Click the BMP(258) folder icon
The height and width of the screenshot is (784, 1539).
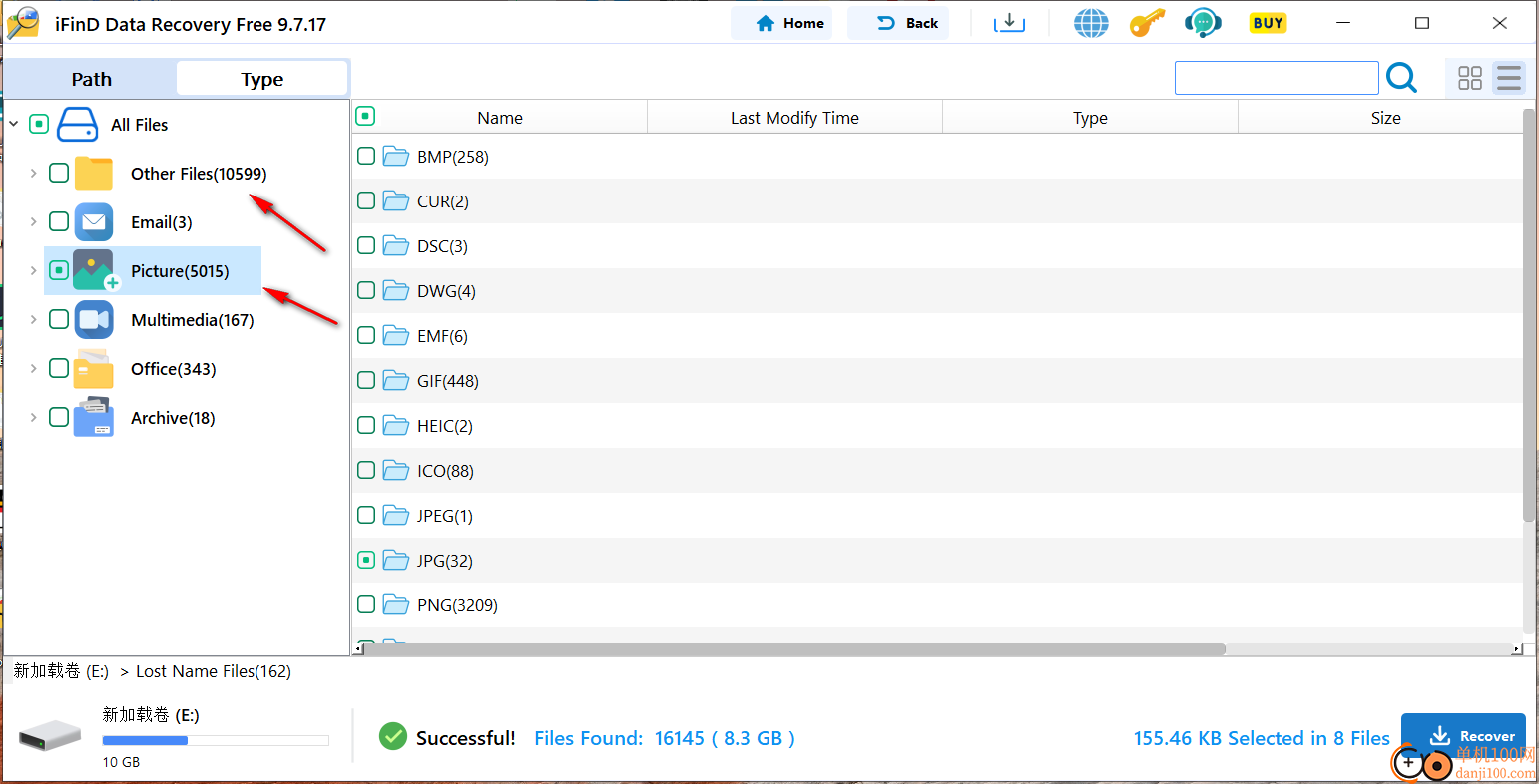point(396,157)
